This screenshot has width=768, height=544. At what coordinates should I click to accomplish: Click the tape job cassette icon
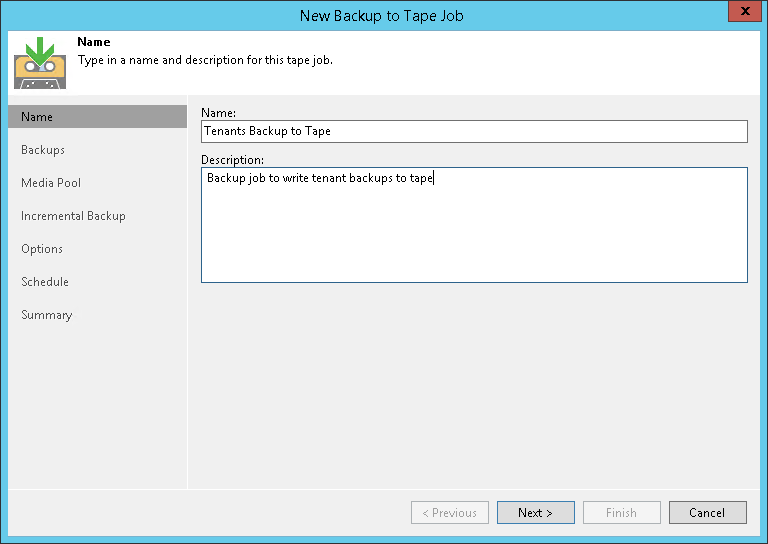[40, 62]
